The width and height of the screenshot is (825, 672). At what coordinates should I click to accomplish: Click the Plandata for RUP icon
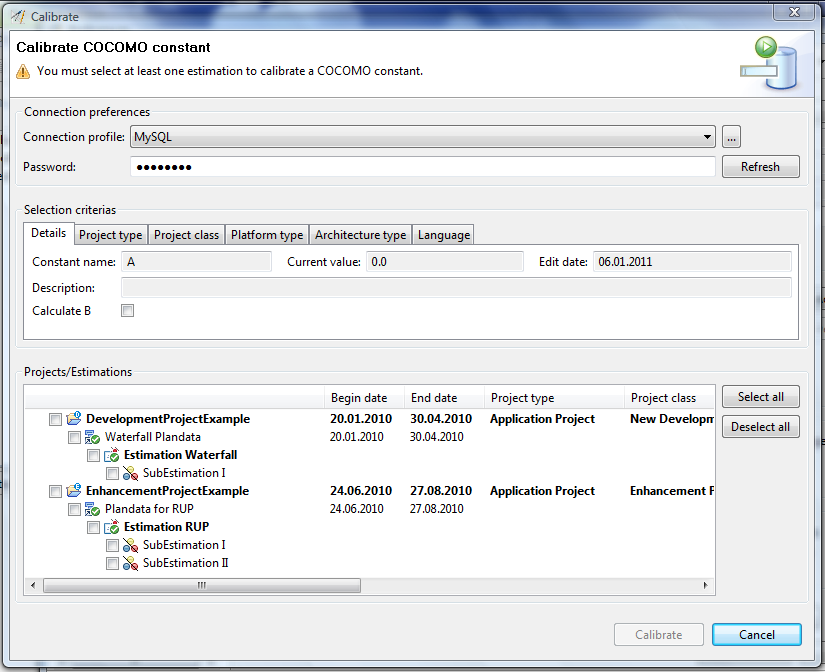(x=92, y=509)
